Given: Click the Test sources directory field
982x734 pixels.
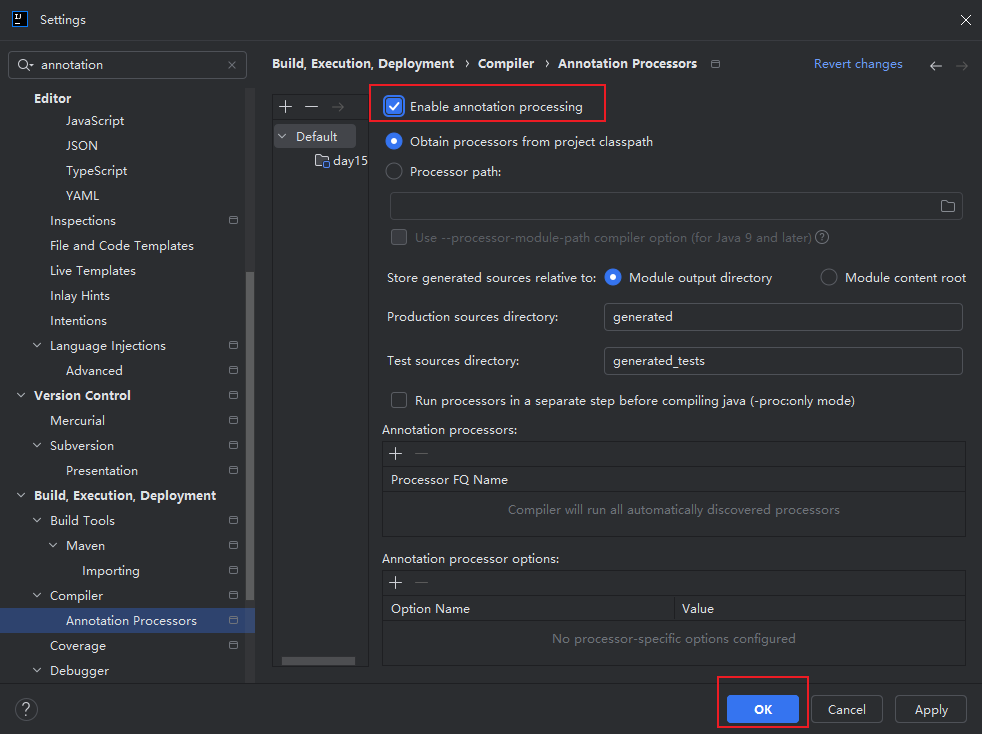Looking at the screenshot, I should [x=783, y=361].
